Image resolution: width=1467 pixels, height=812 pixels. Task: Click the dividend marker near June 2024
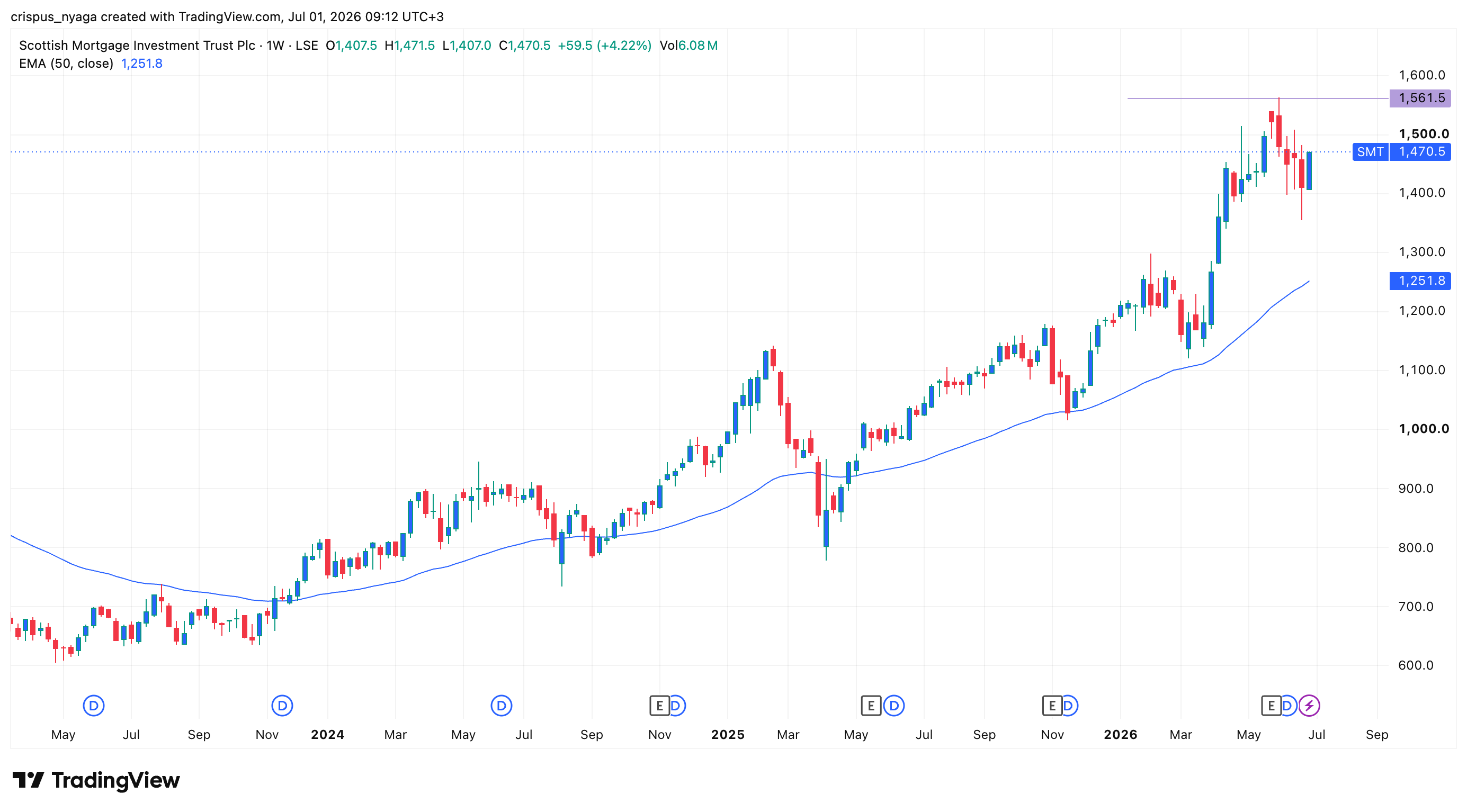pos(501,706)
